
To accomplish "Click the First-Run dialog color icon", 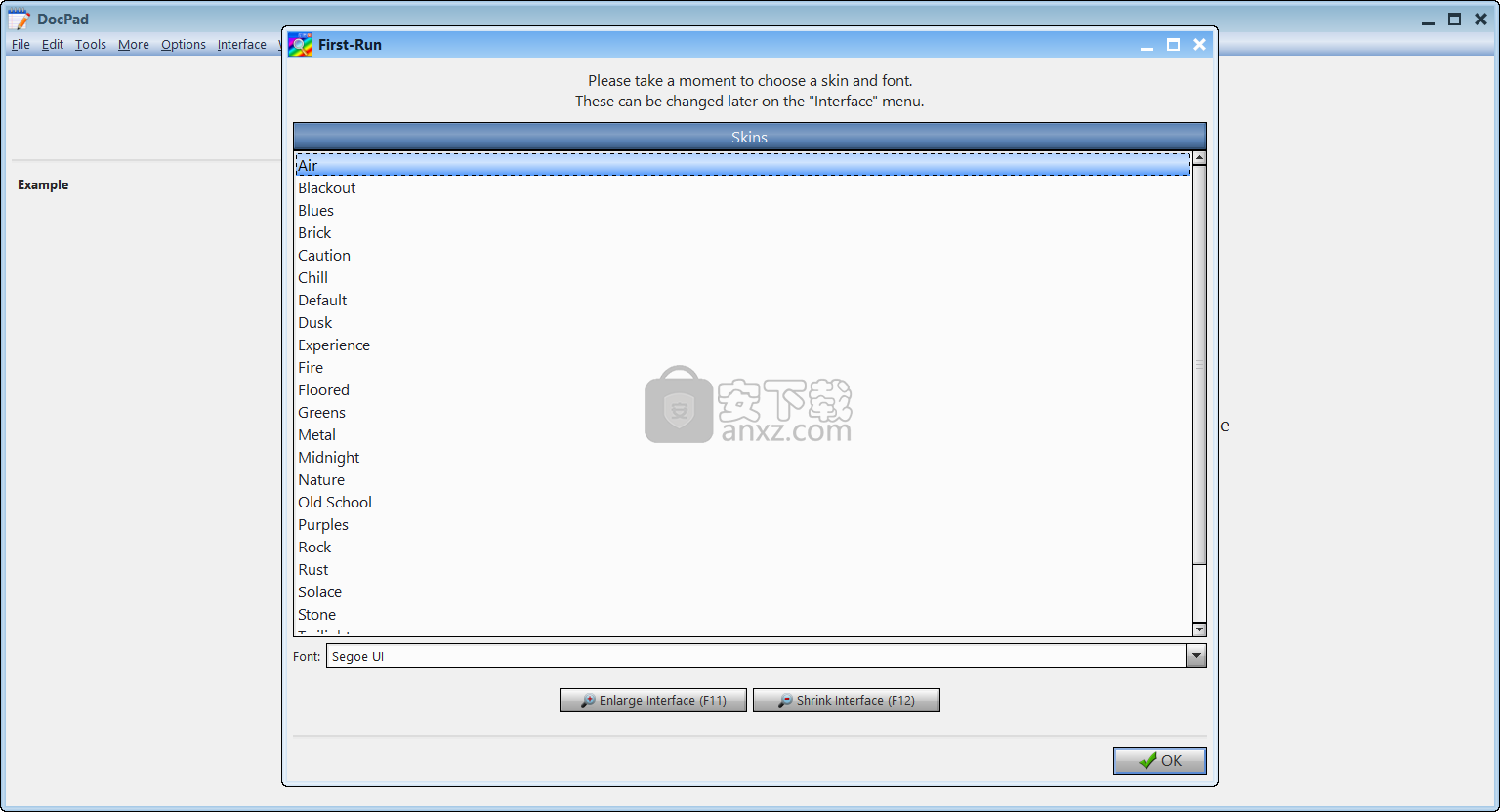I will click(x=300, y=44).
